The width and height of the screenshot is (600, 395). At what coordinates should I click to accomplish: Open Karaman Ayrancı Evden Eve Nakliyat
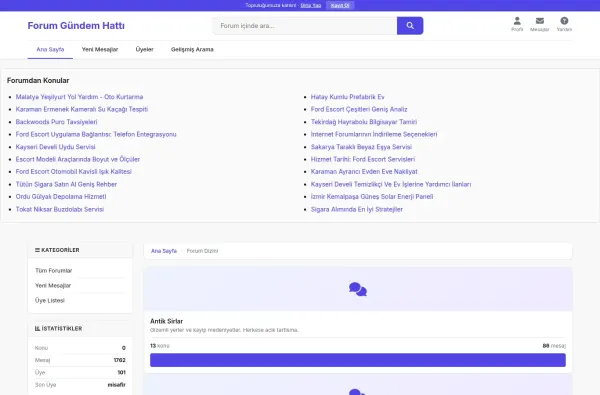click(x=364, y=172)
